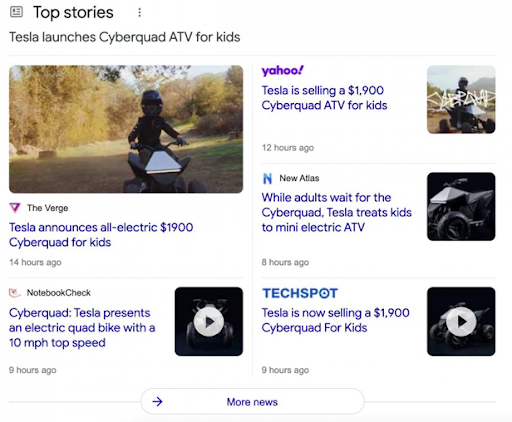Screen dimensions: 512x422
Task: Click 'New Atlas' source name
Action: [299, 178]
